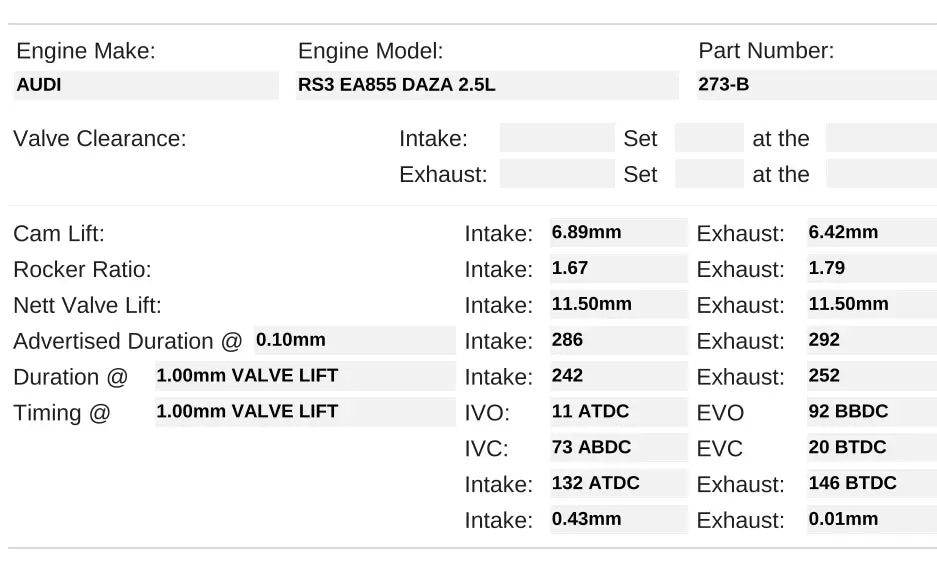Click the Exhaust field showing 0.01mm
Viewport: 937px width, 587px height.
(871, 519)
